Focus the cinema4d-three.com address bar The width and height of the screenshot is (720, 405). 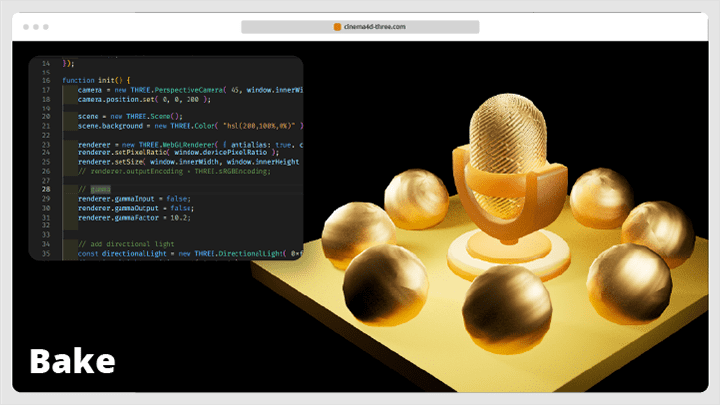360,27
